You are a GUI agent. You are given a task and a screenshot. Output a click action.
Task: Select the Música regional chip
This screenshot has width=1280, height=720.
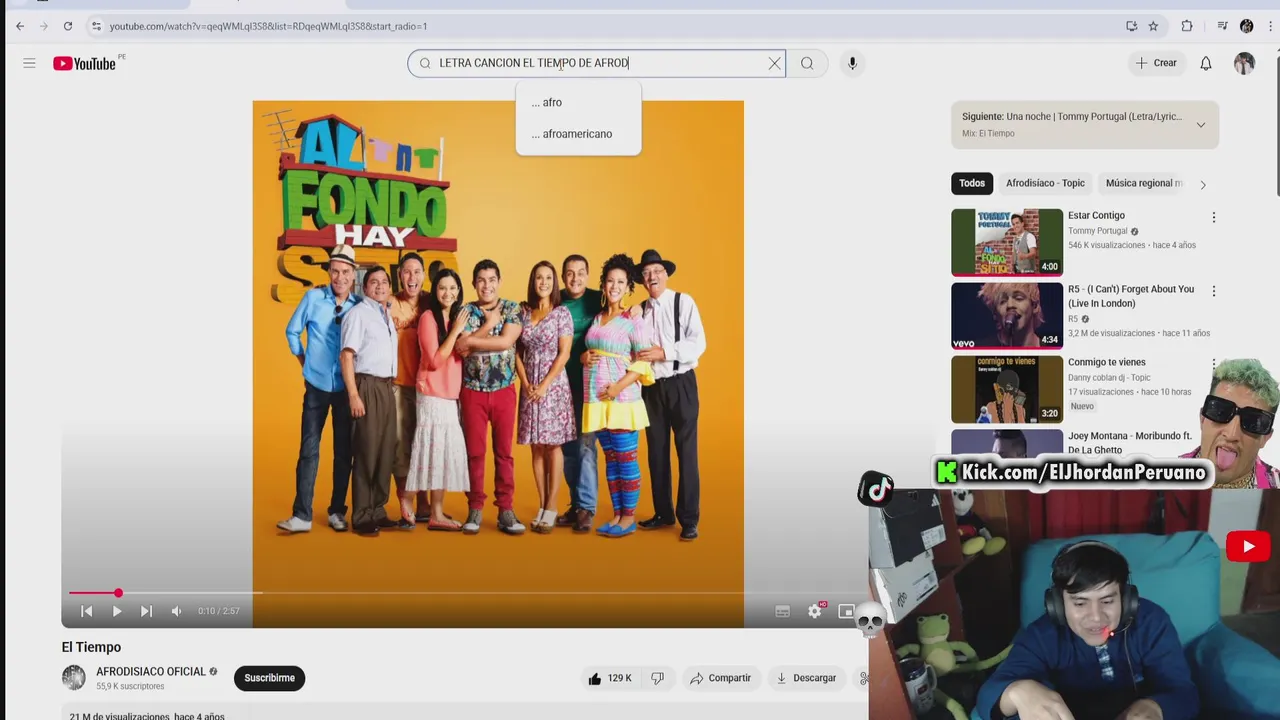[1143, 183]
